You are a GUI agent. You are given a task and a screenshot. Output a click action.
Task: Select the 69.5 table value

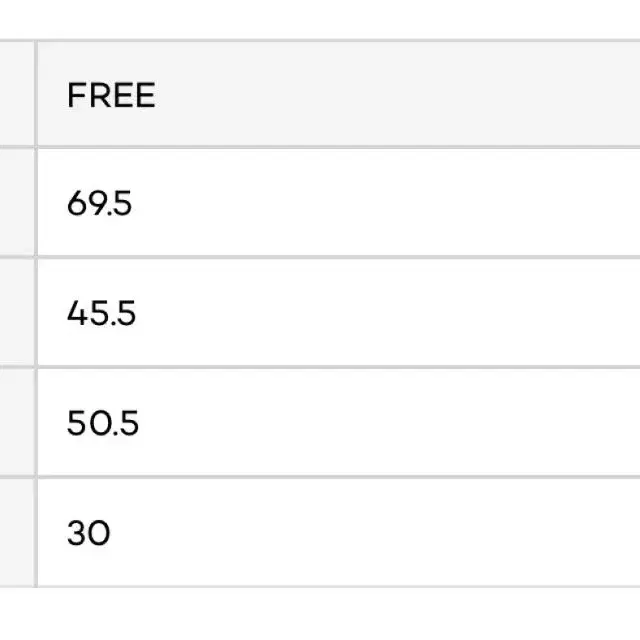[99, 203]
